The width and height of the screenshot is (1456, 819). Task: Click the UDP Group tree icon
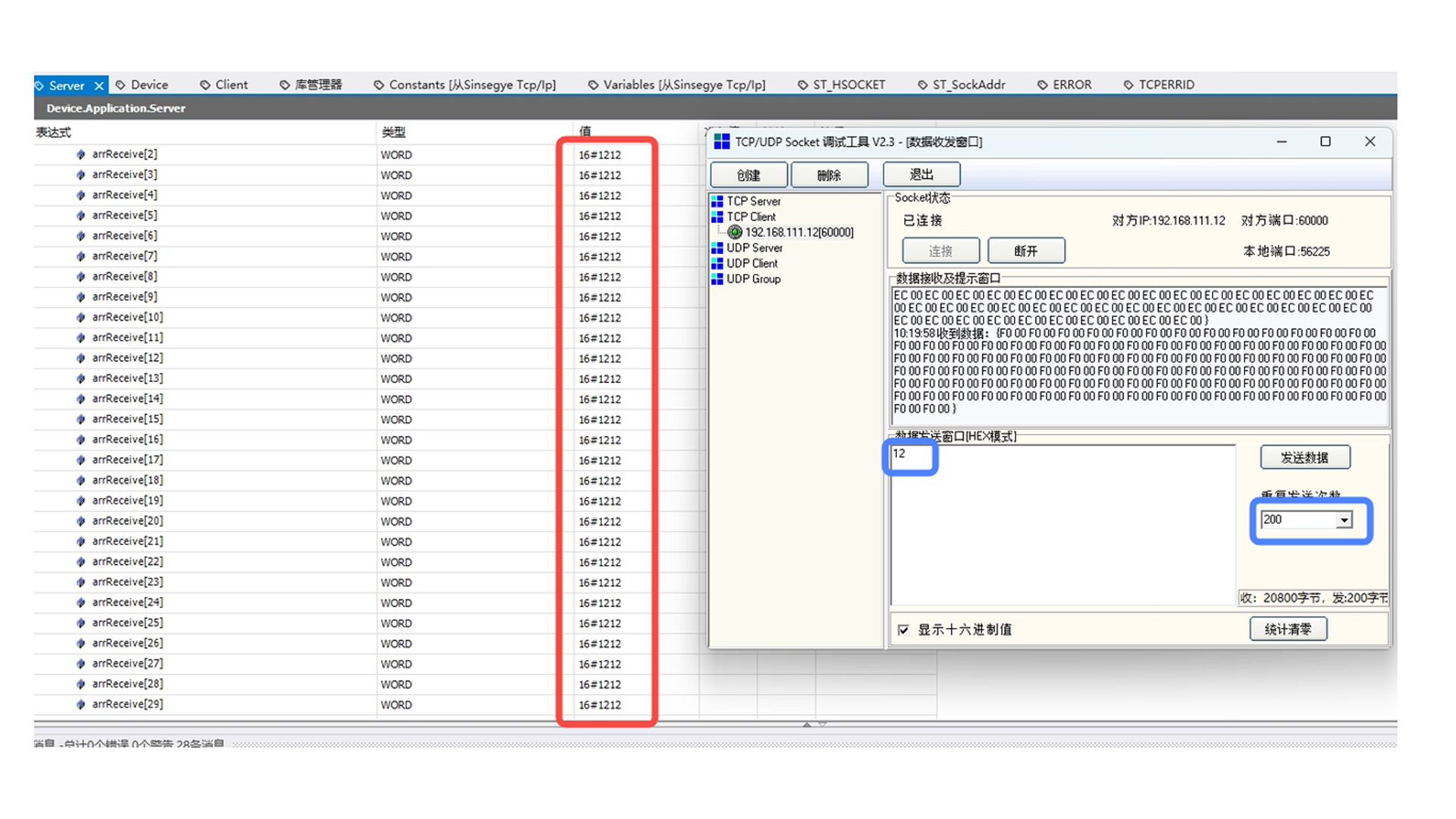click(x=717, y=279)
